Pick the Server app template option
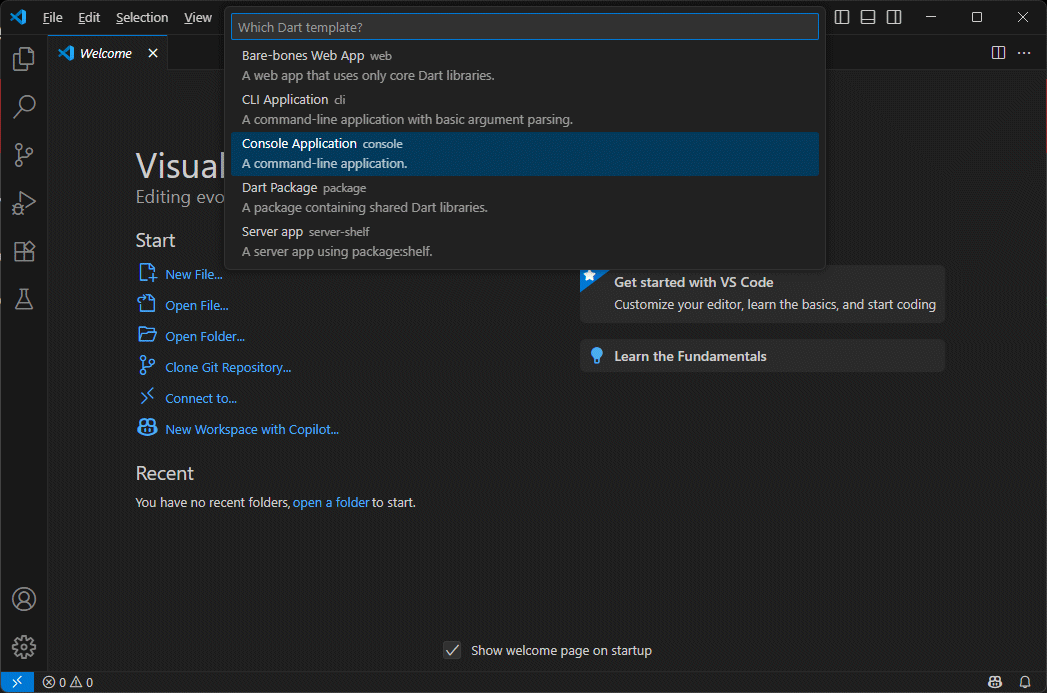Screen dimensions: 1047x693 tap(524, 241)
